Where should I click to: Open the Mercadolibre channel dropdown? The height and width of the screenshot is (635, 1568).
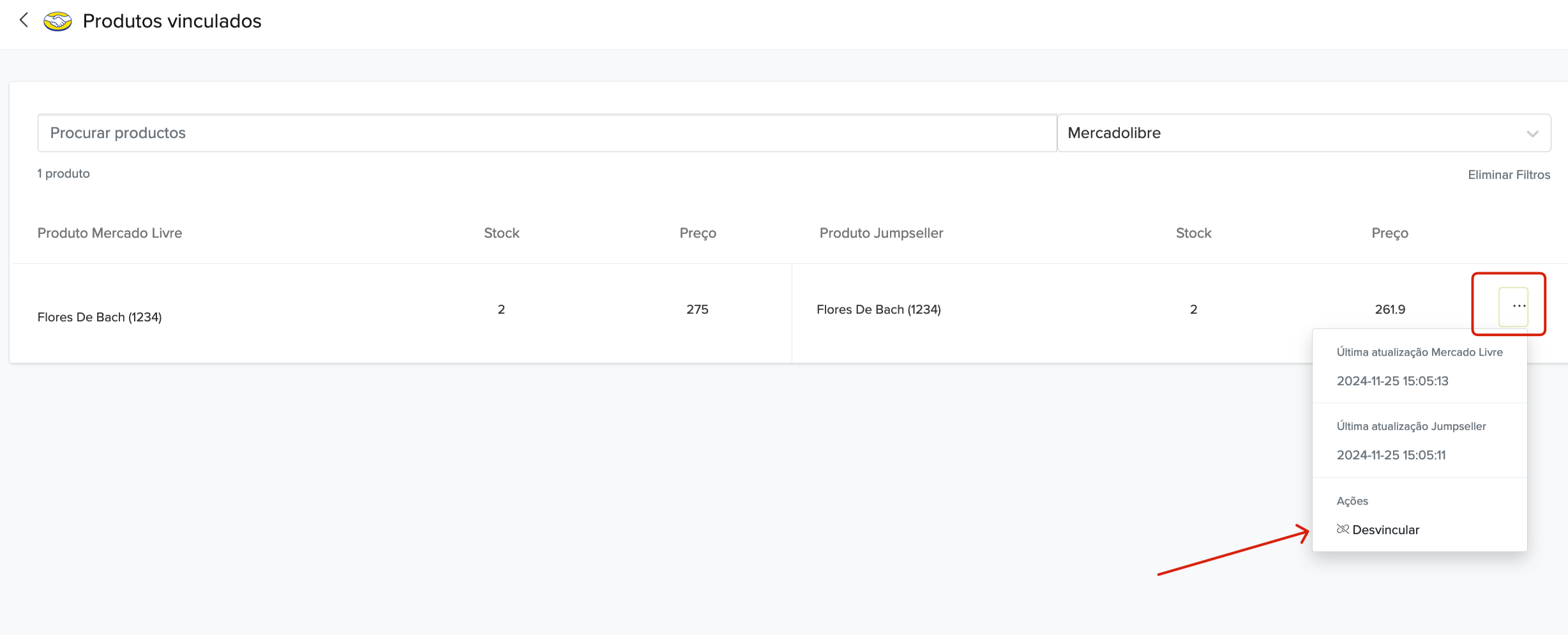[1304, 133]
